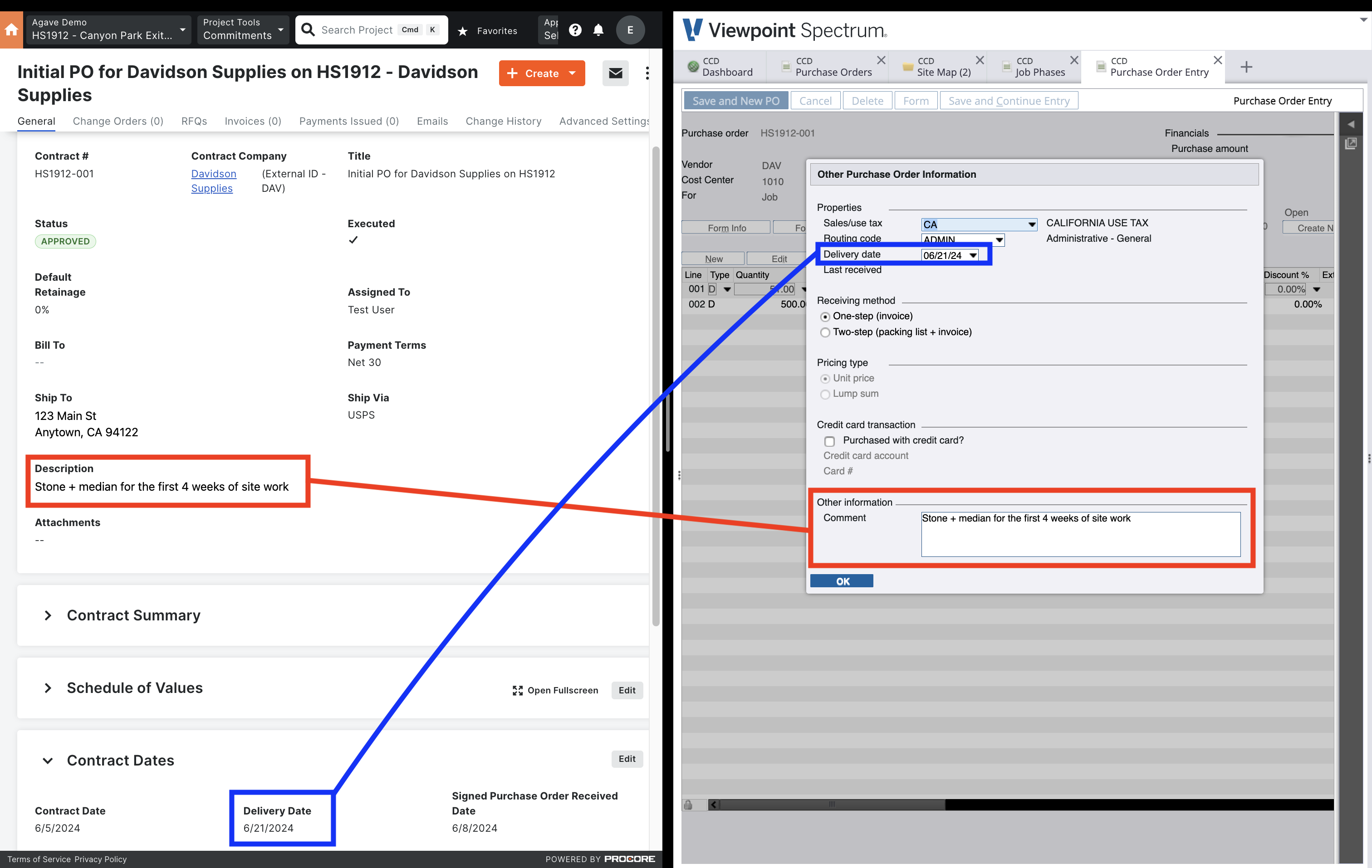
Task: Select Lump sum pricing type
Action: click(x=824, y=394)
